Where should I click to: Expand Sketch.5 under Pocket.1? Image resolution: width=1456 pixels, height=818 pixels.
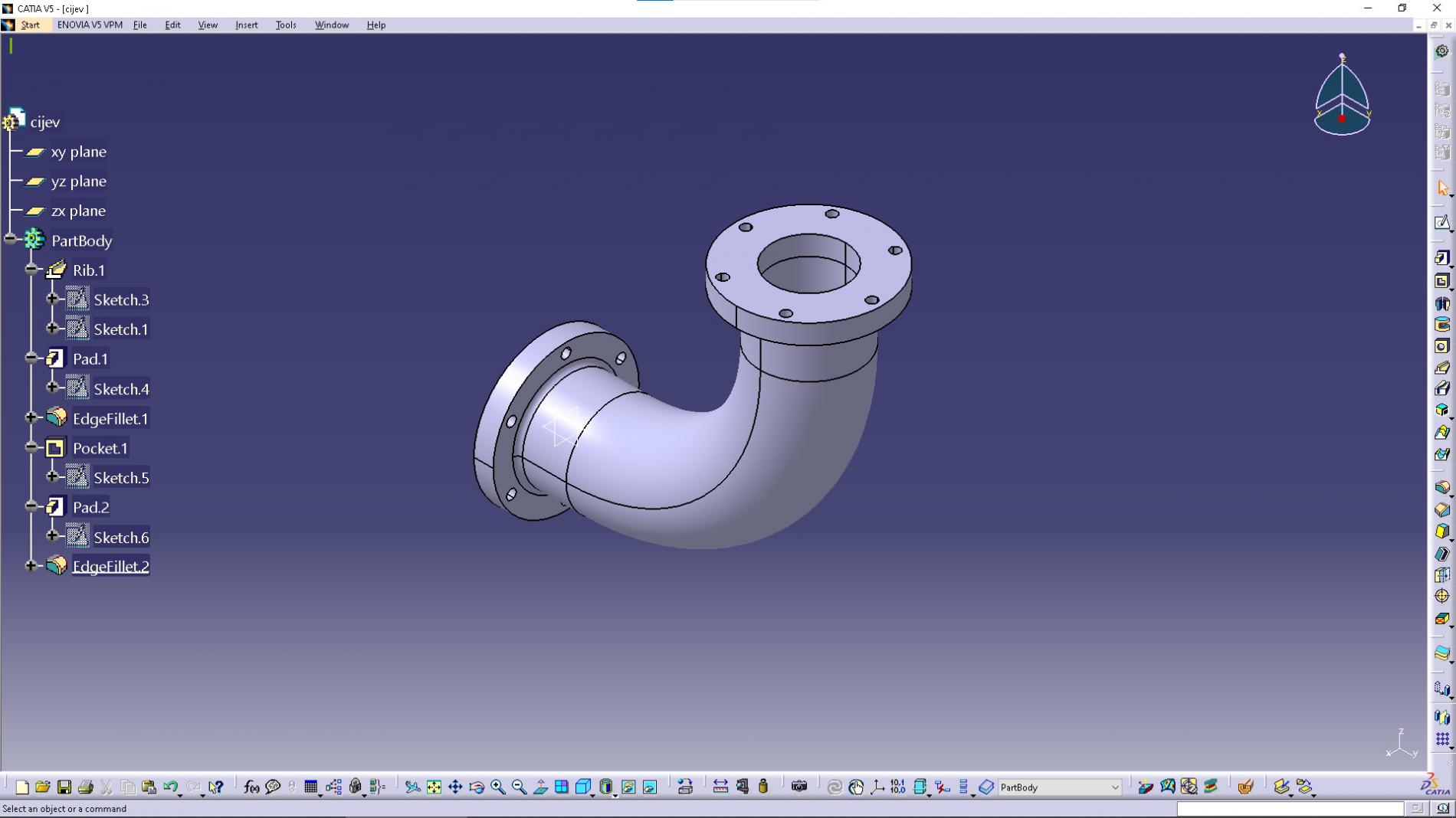coord(52,476)
